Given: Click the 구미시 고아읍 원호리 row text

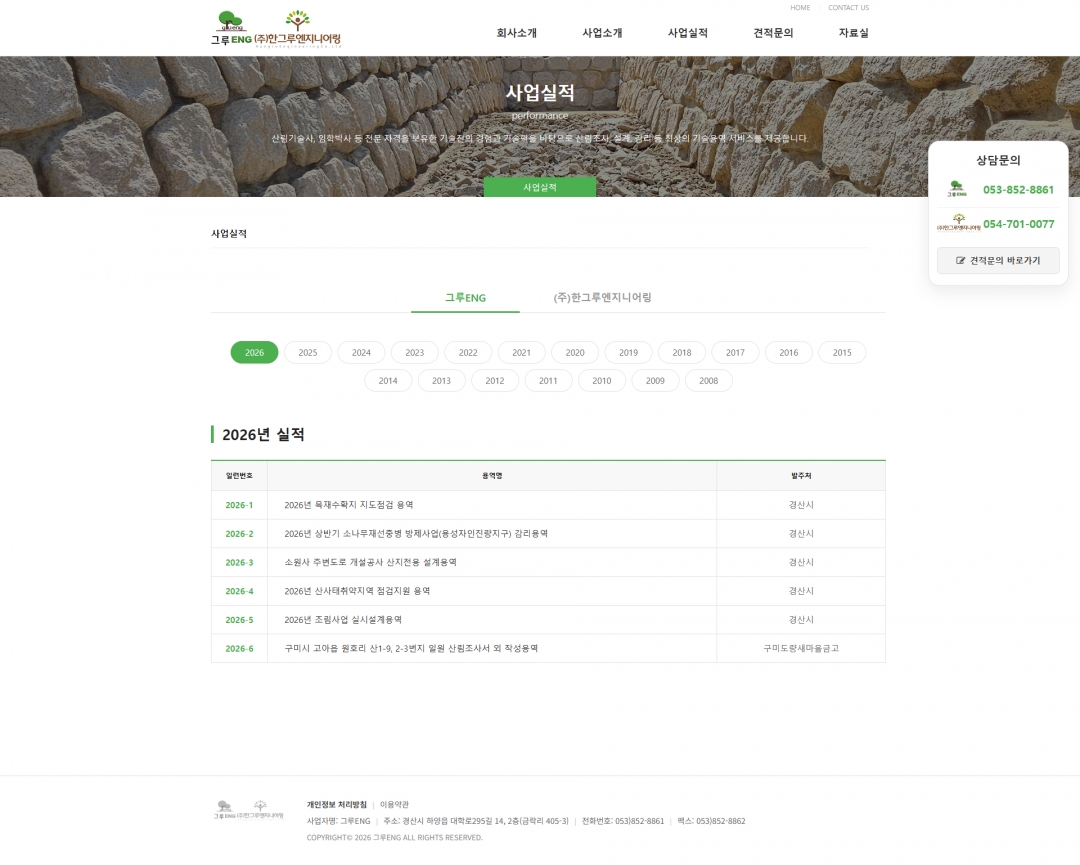Looking at the screenshot, I should tap(411, 649).
